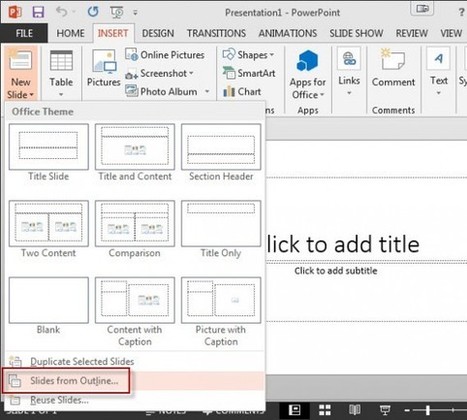The height and width of the screenshot is (420, 467).
Task: Switch to the REVIEW tab
Action: [412, 33]
